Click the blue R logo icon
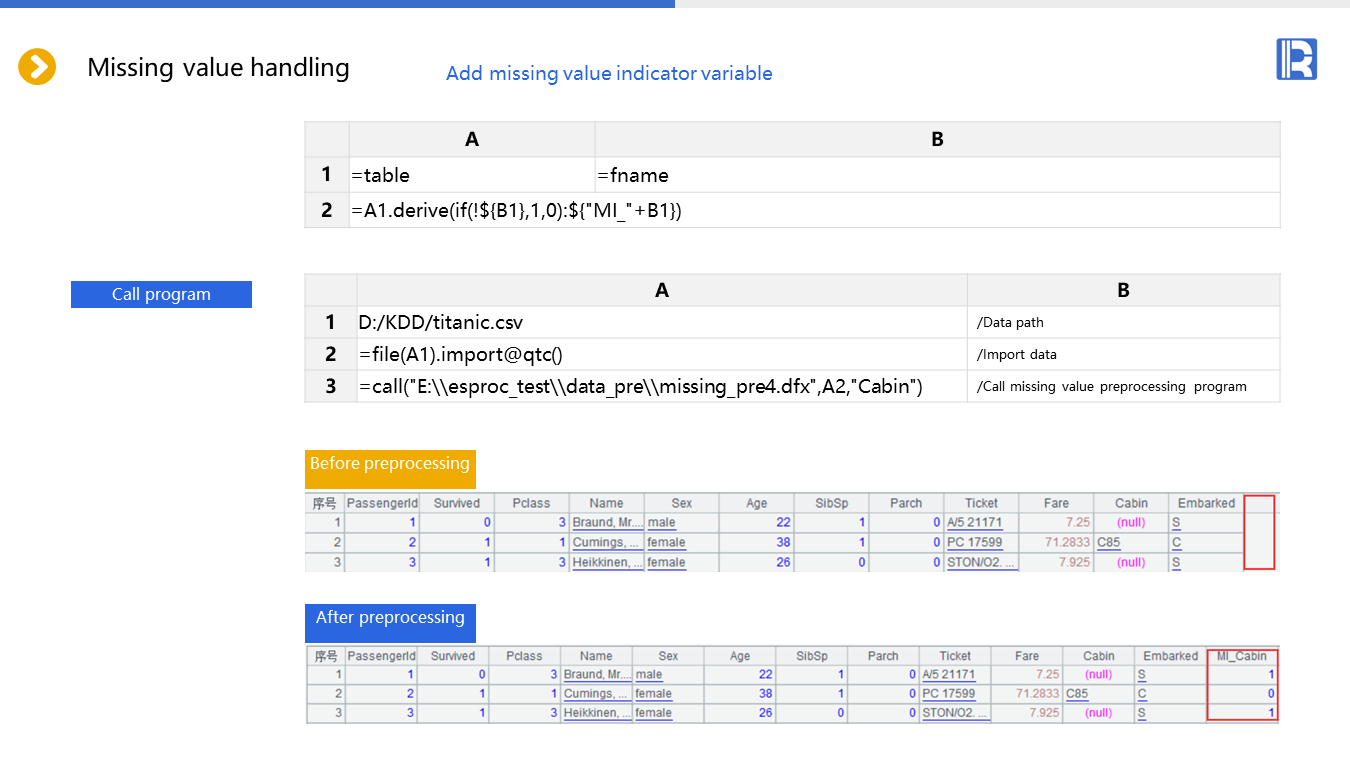 pos(1296,59)
